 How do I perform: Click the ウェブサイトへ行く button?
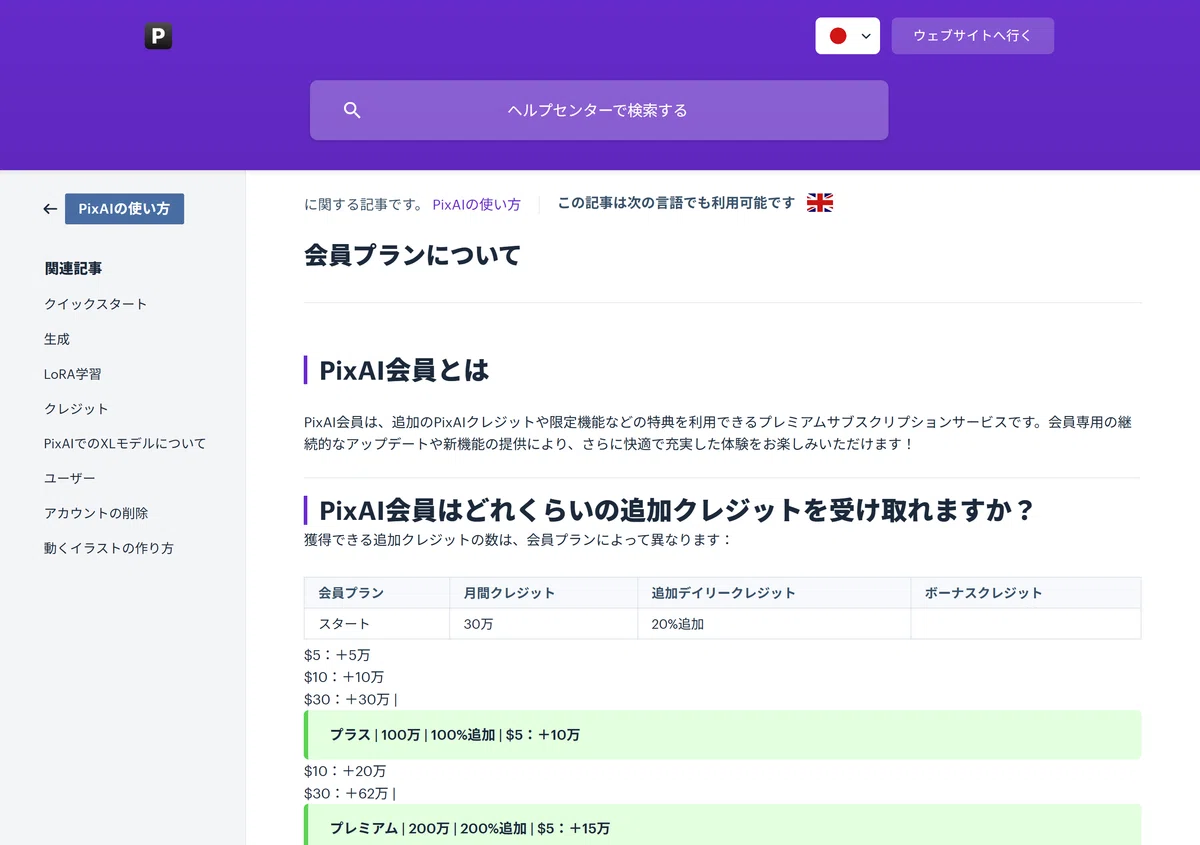coord(973,36)
